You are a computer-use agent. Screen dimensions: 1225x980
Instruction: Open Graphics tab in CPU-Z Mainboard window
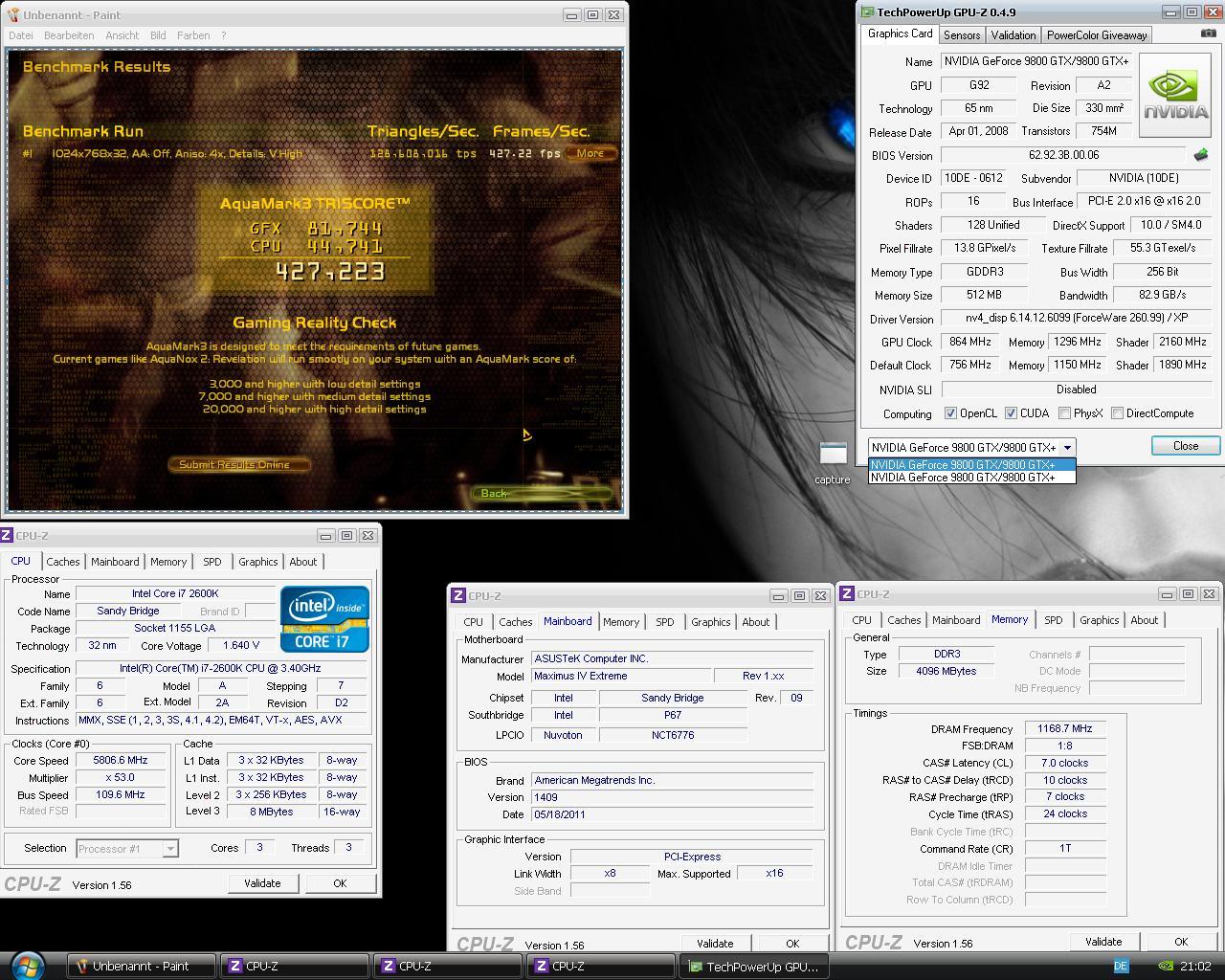(x=711, y=622)
